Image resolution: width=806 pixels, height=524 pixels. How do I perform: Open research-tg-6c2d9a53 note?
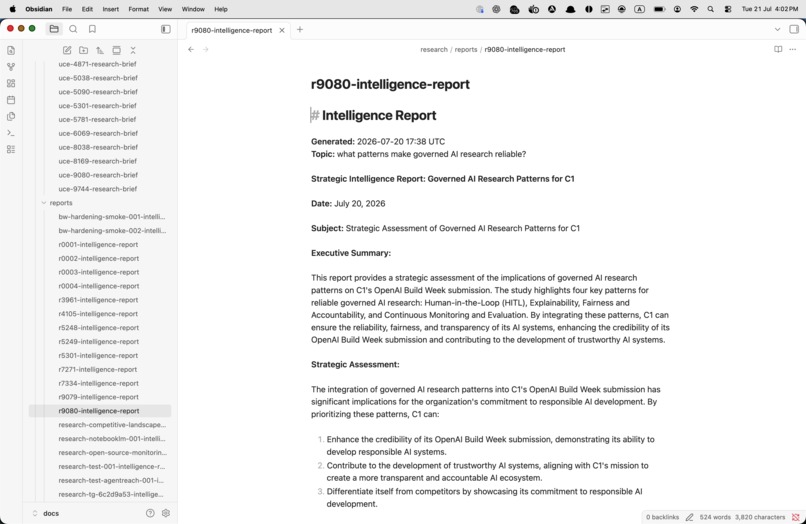click(111, 494)
